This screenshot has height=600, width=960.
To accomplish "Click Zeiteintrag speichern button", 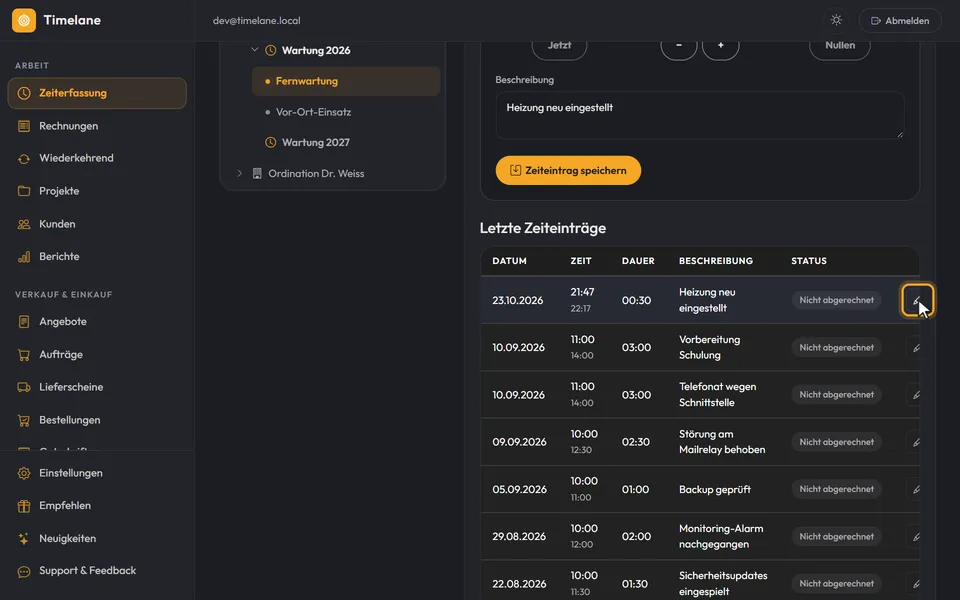I will [568, 170].
